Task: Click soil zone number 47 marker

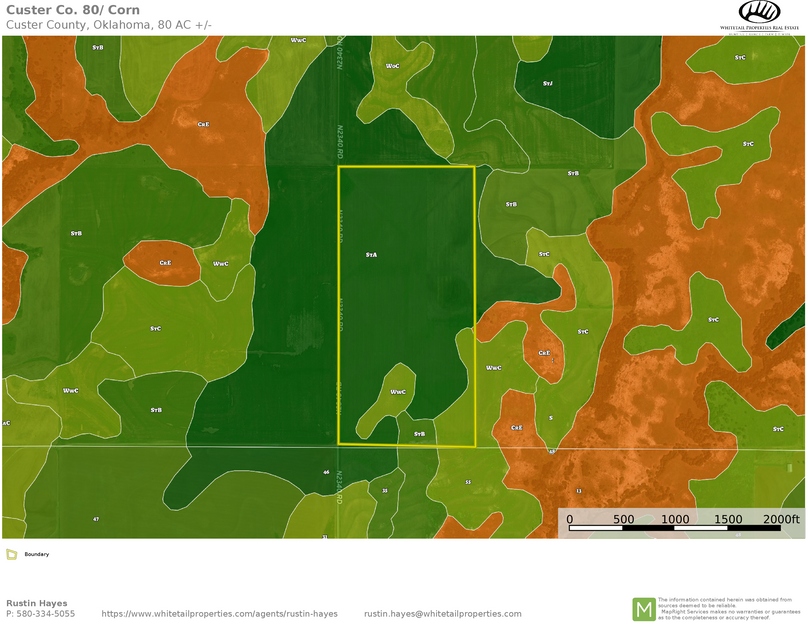Action: [96, 519]
